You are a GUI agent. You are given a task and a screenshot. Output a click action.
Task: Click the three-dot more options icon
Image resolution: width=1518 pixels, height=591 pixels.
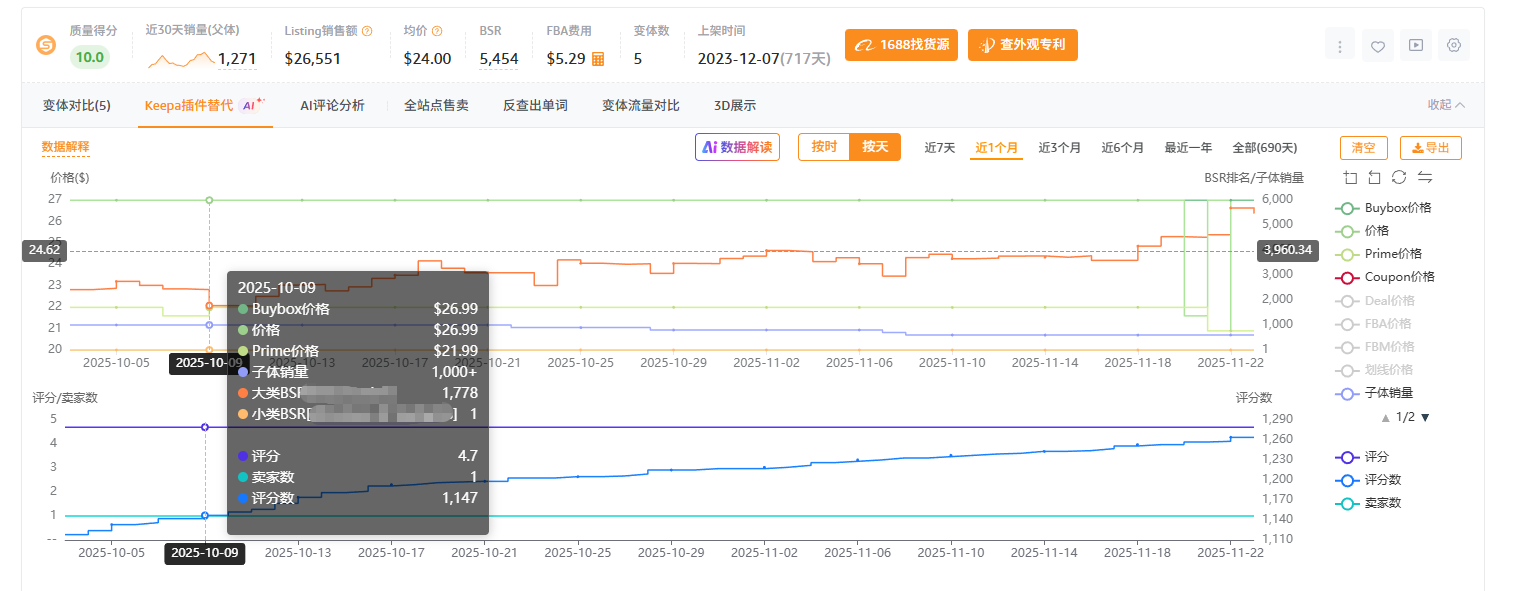tap(1340, 45)
